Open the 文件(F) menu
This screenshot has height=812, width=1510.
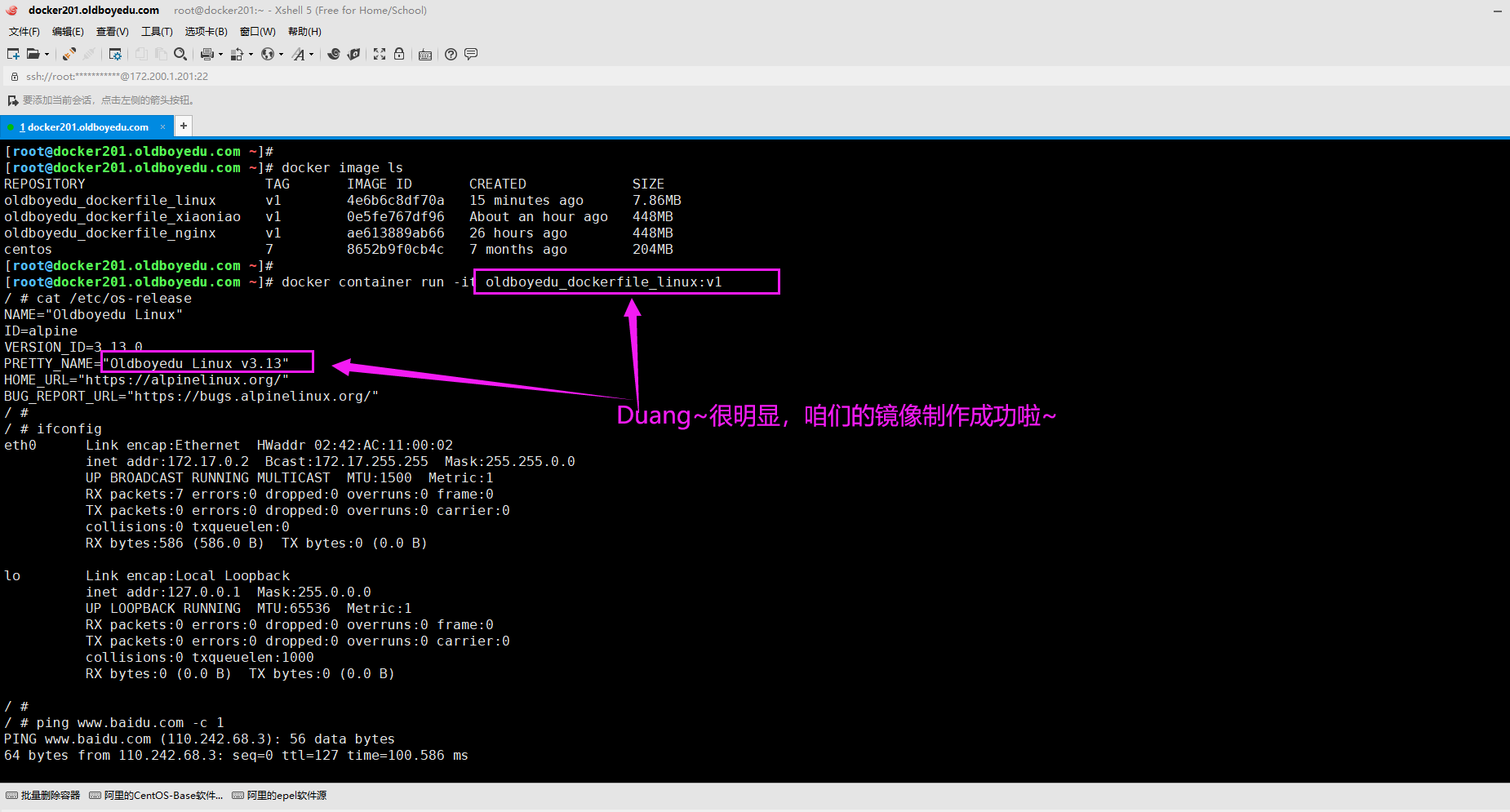tap(24, 32)
